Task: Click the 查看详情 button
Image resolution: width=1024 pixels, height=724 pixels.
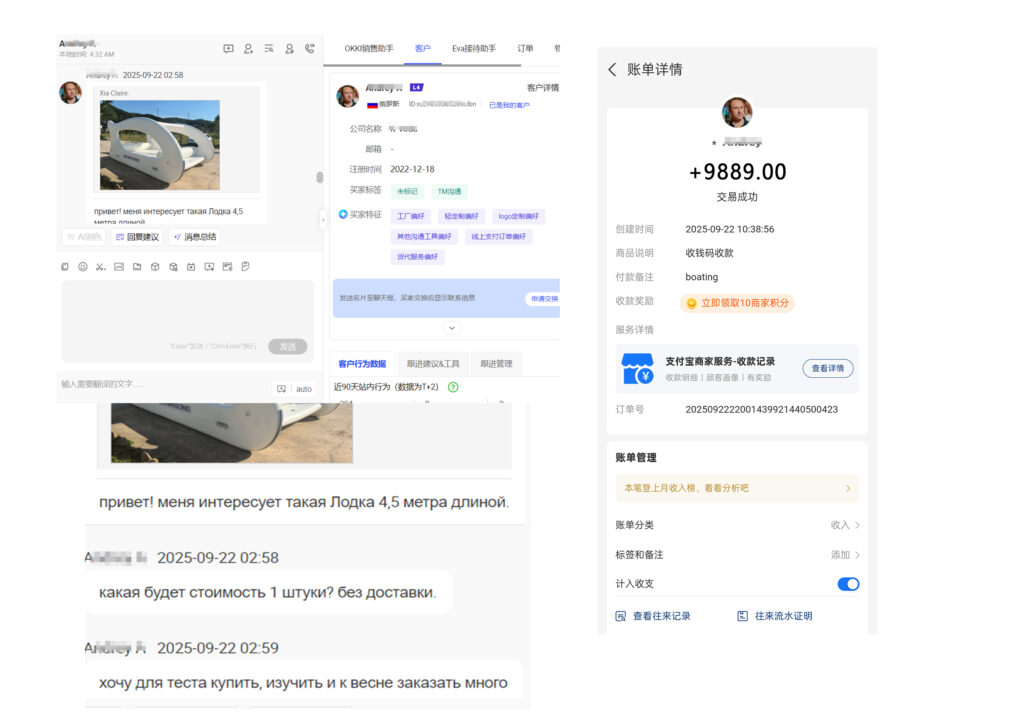Action: [827, 368]
